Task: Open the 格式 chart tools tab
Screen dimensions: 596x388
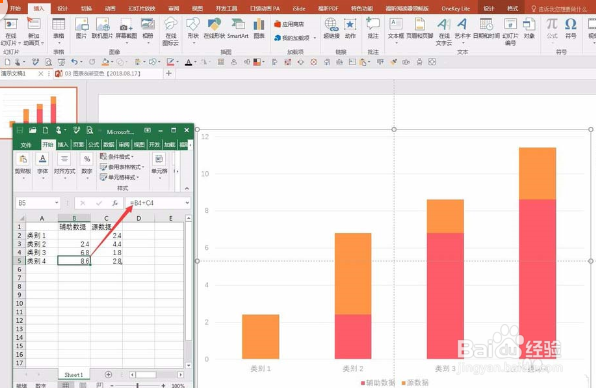Action: (x=512, y=8)
